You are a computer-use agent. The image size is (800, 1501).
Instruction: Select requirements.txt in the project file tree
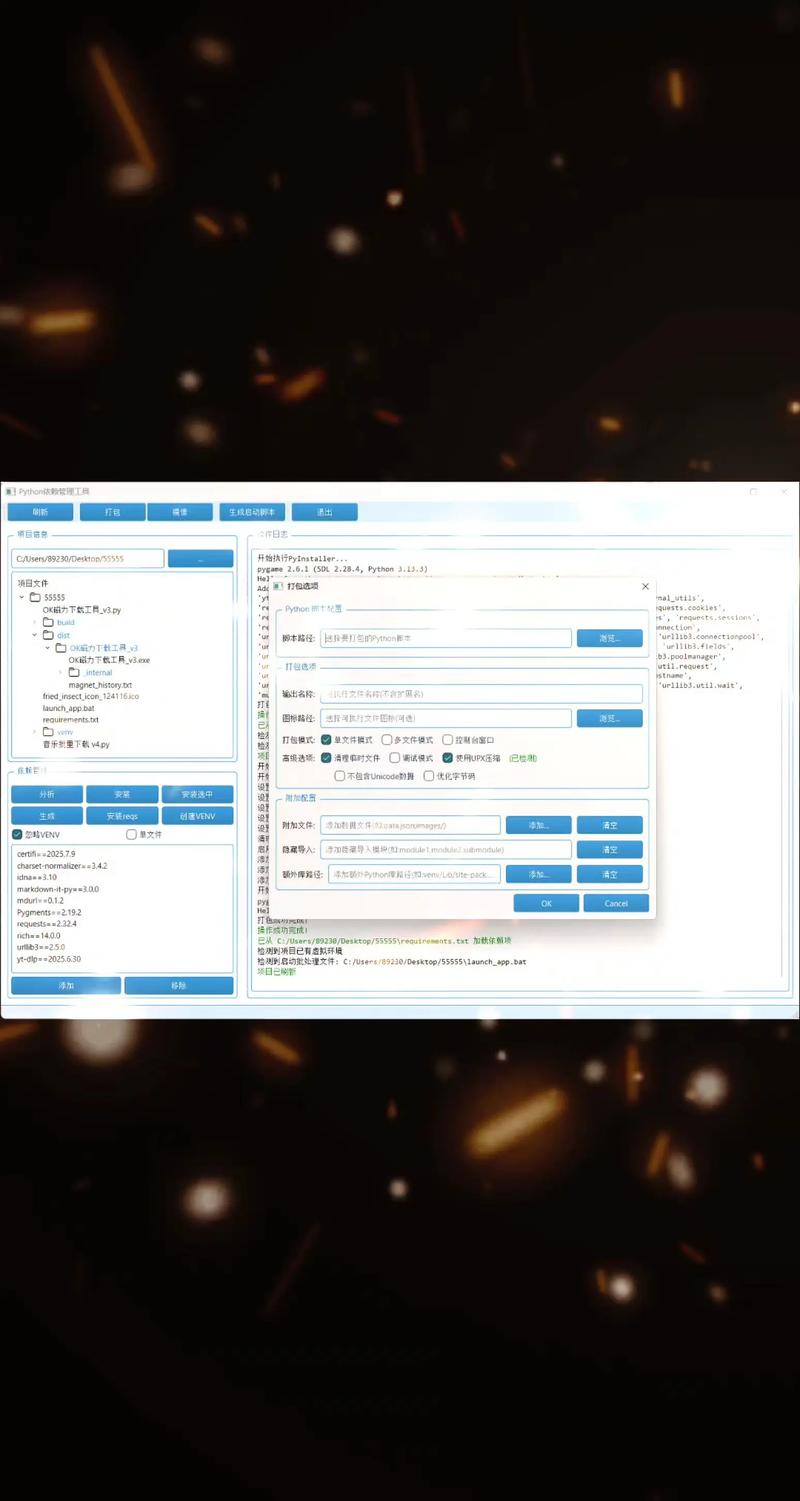tap(70, 720)
